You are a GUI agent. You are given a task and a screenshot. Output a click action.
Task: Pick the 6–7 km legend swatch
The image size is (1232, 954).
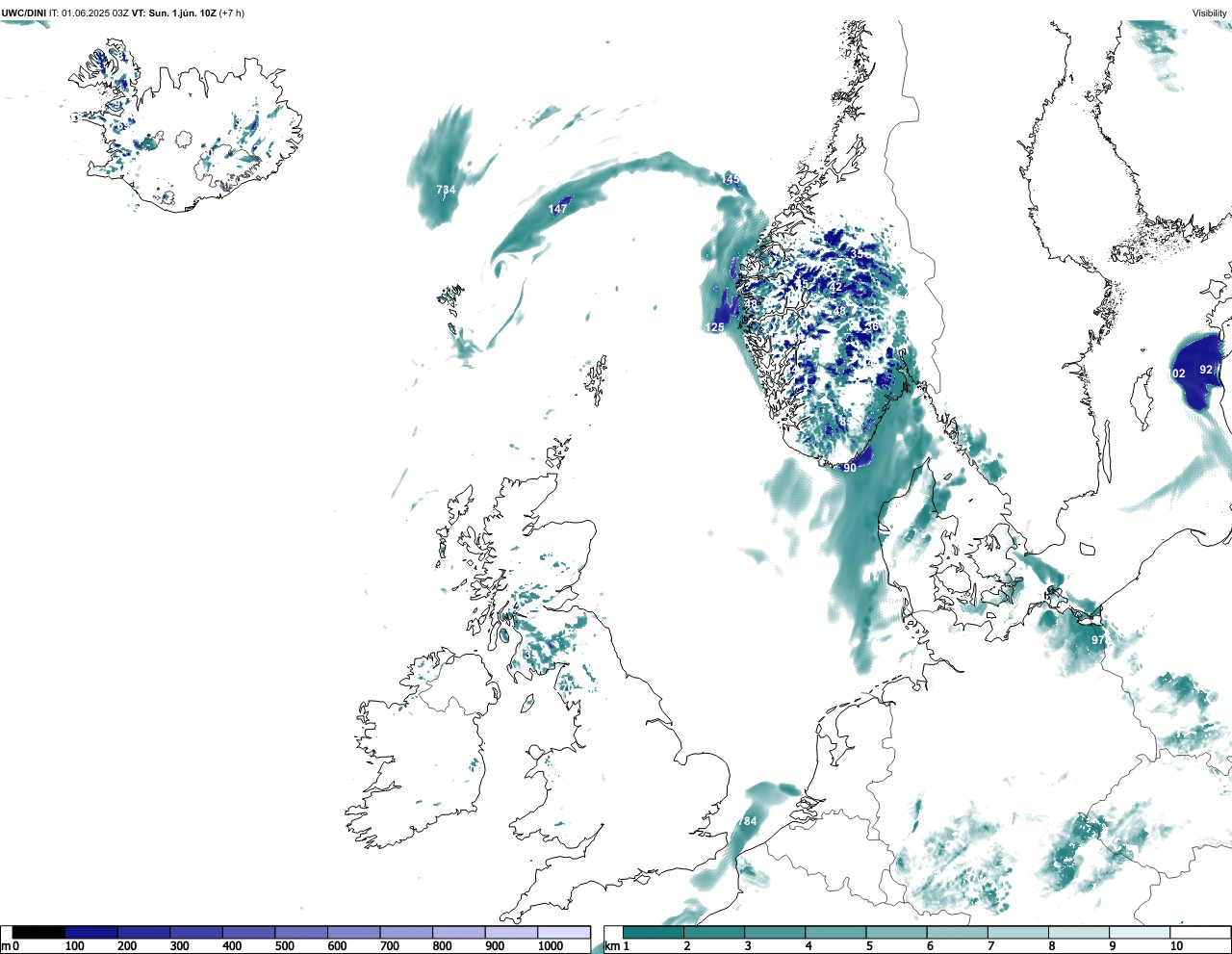click(957, 932)
